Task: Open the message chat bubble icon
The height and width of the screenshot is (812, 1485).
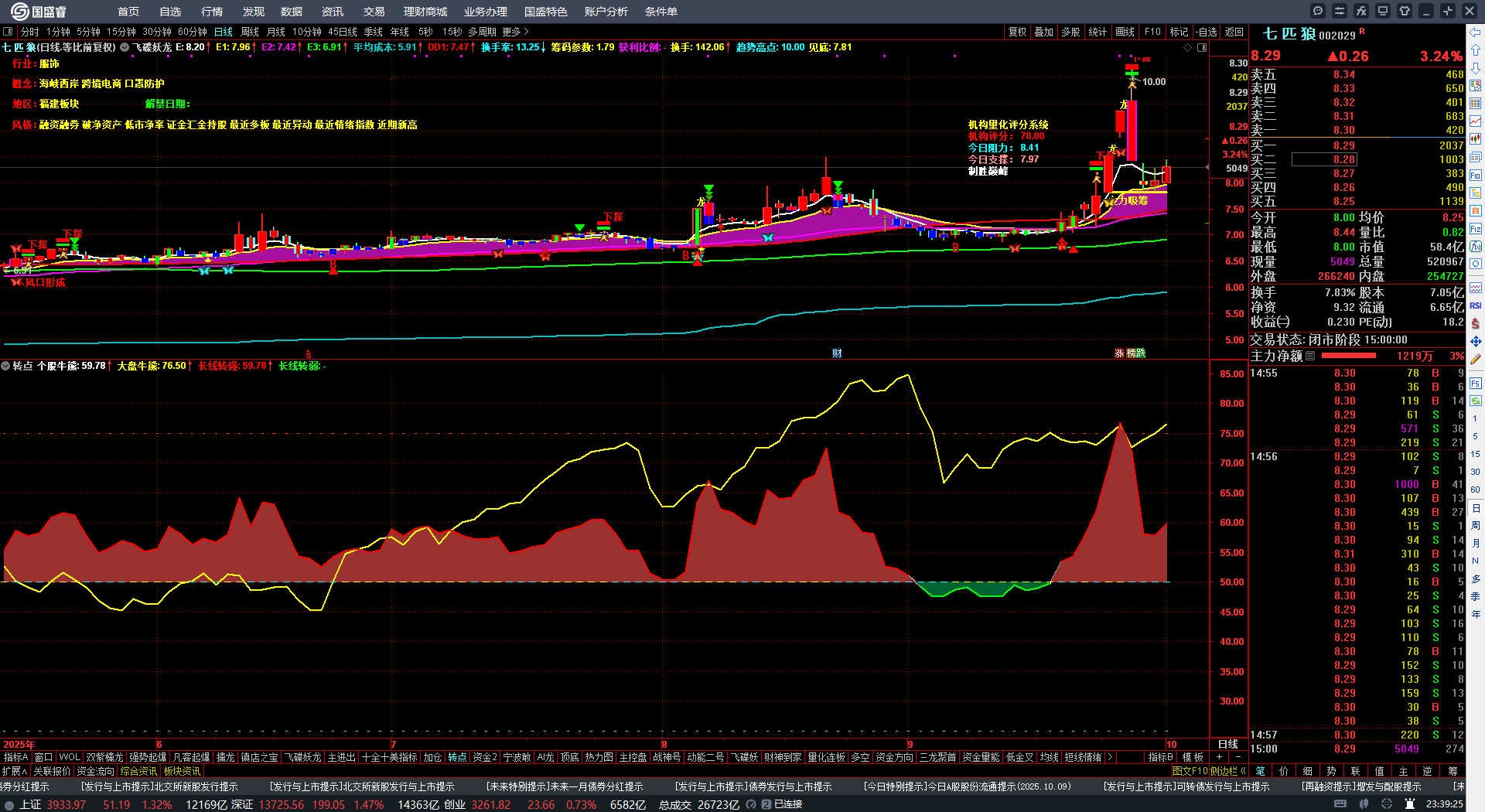Action: (1318, 11)
